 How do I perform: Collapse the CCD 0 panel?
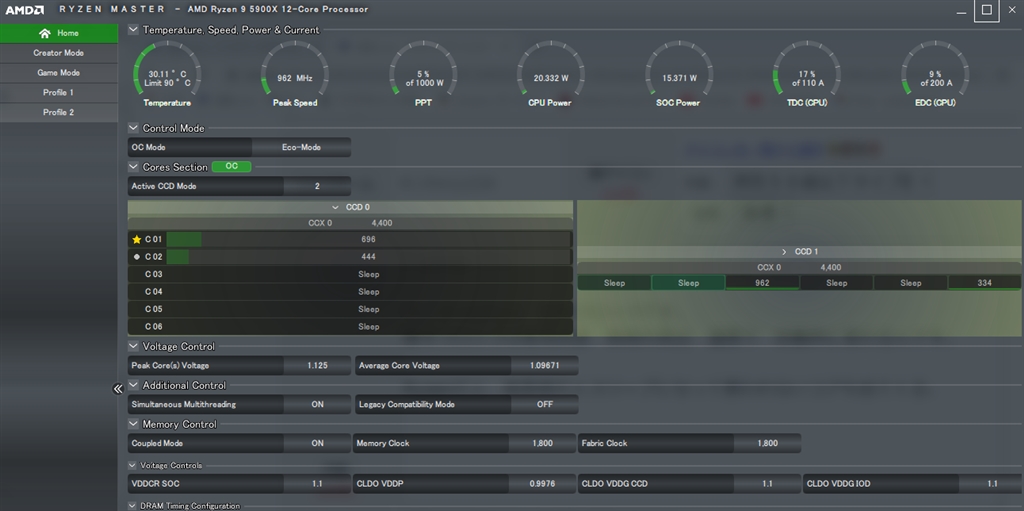point(335,207)
